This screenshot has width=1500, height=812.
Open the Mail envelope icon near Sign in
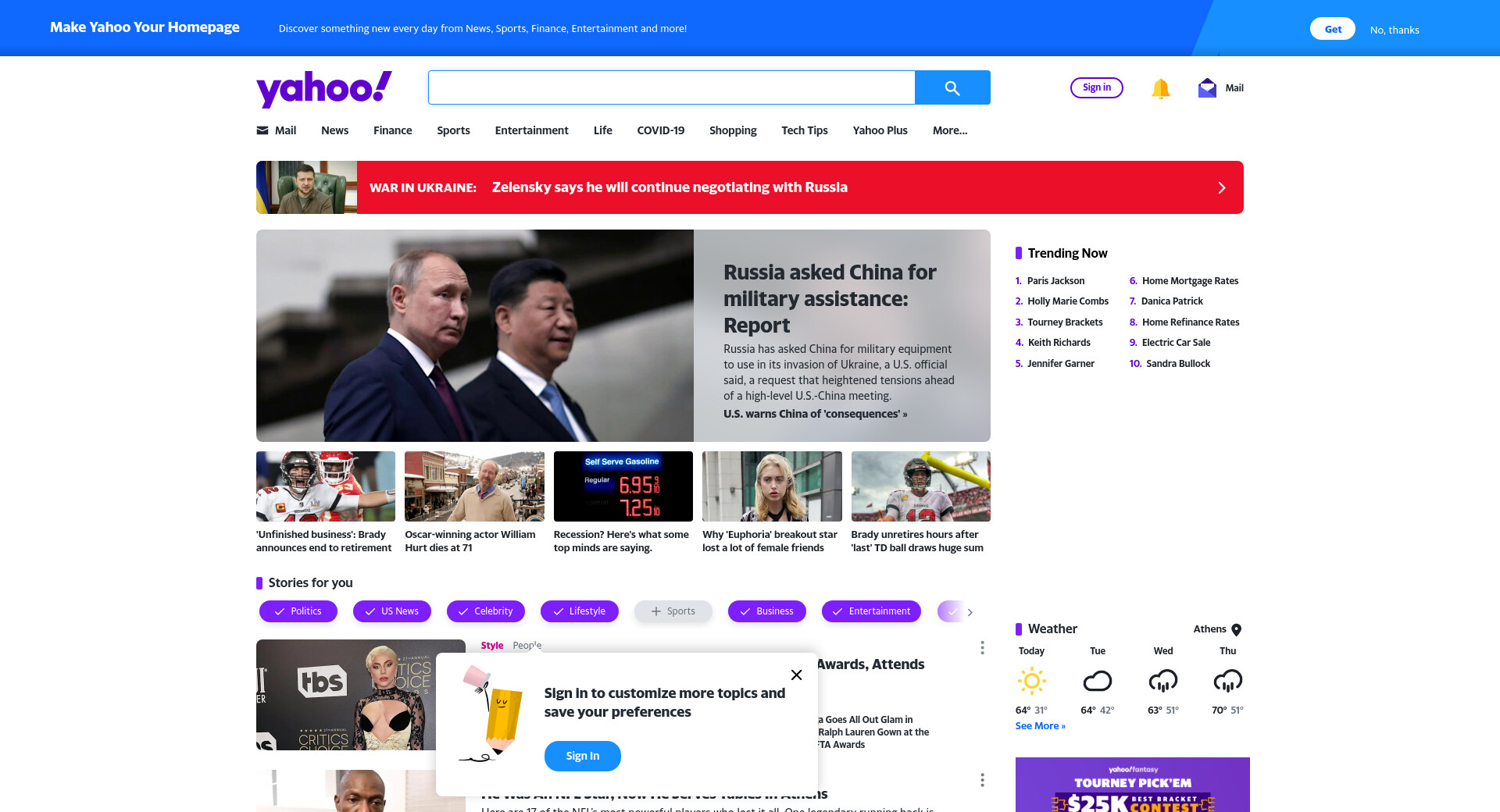click(1207, 87)
